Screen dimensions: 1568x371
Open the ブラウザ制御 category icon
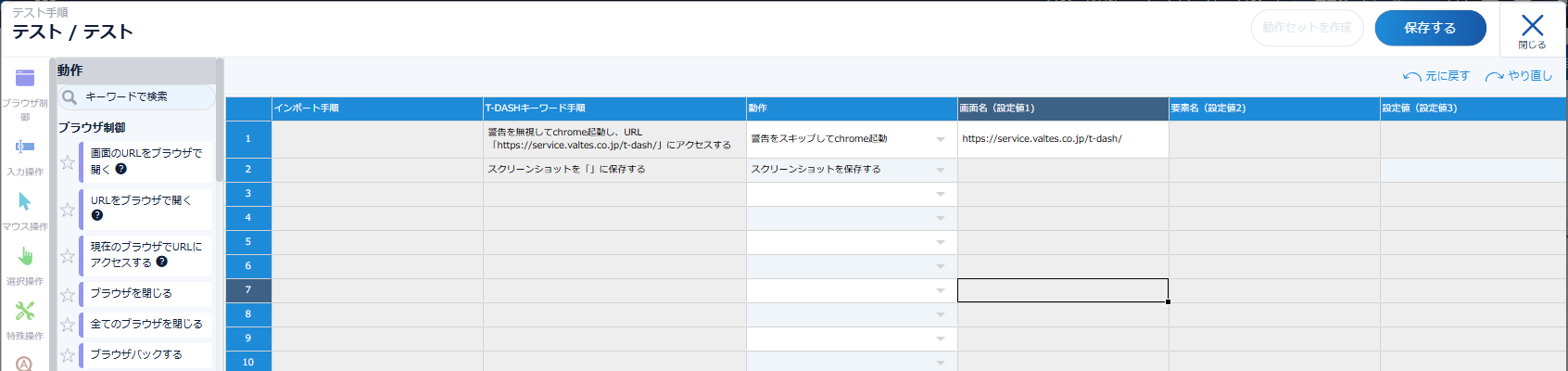(25, 79)
